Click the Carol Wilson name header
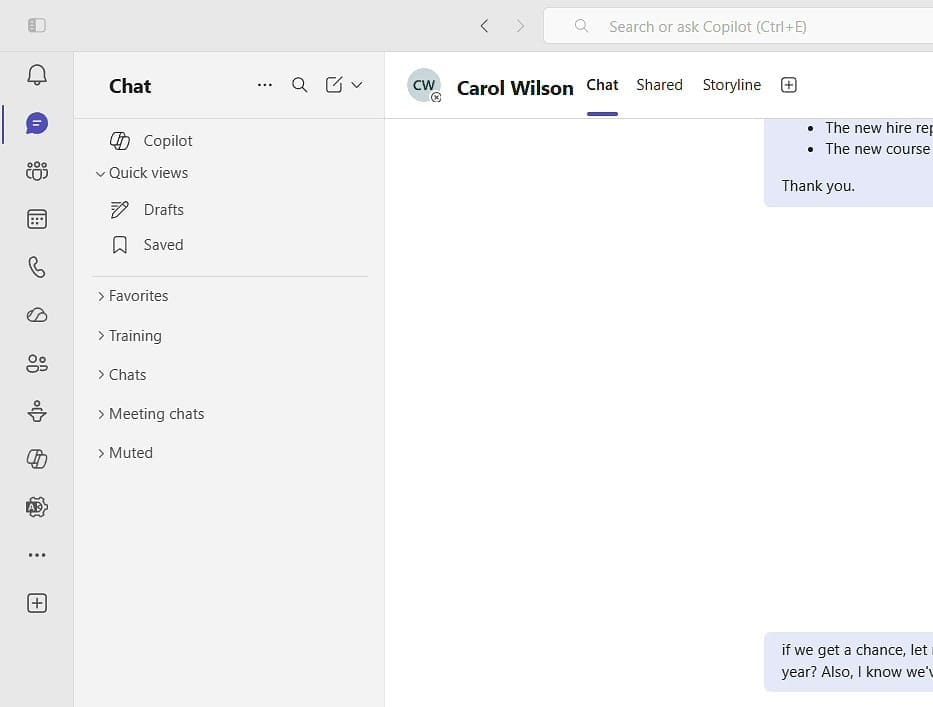The image size is (933, 707). click(515, 88)
